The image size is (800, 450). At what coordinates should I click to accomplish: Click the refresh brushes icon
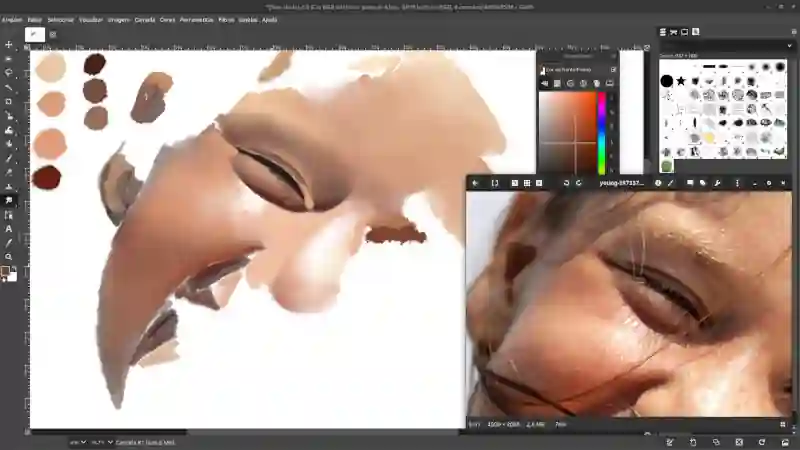pyautogui.click(x=762, y=442)
